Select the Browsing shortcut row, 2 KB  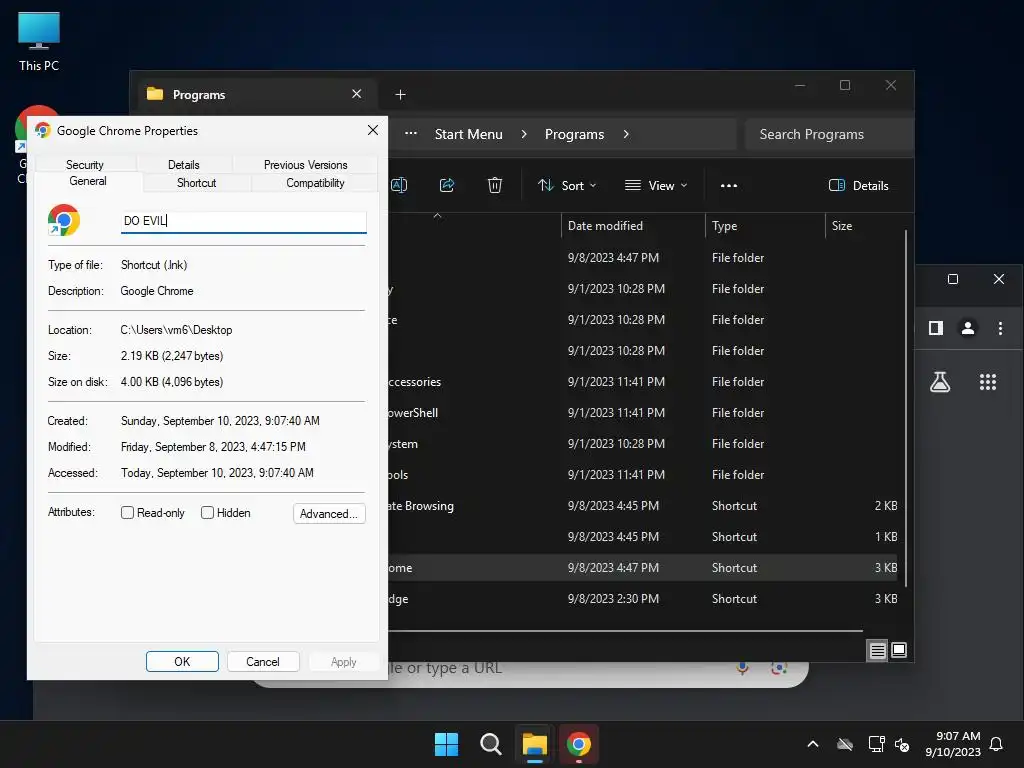tap(643, 506)
